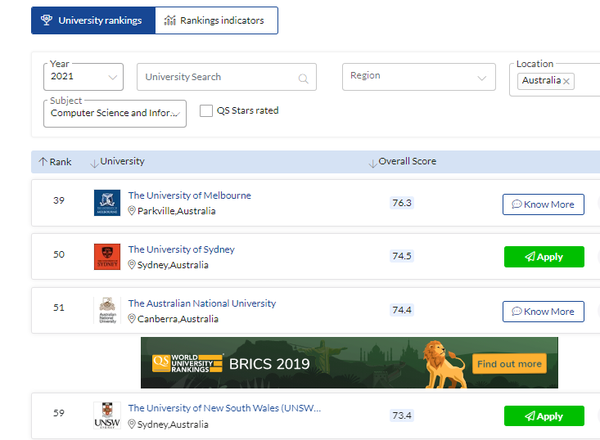600x440 pixels.
Task: Click the location pin beside Canberra, Australia
Action: click(132, 319)
